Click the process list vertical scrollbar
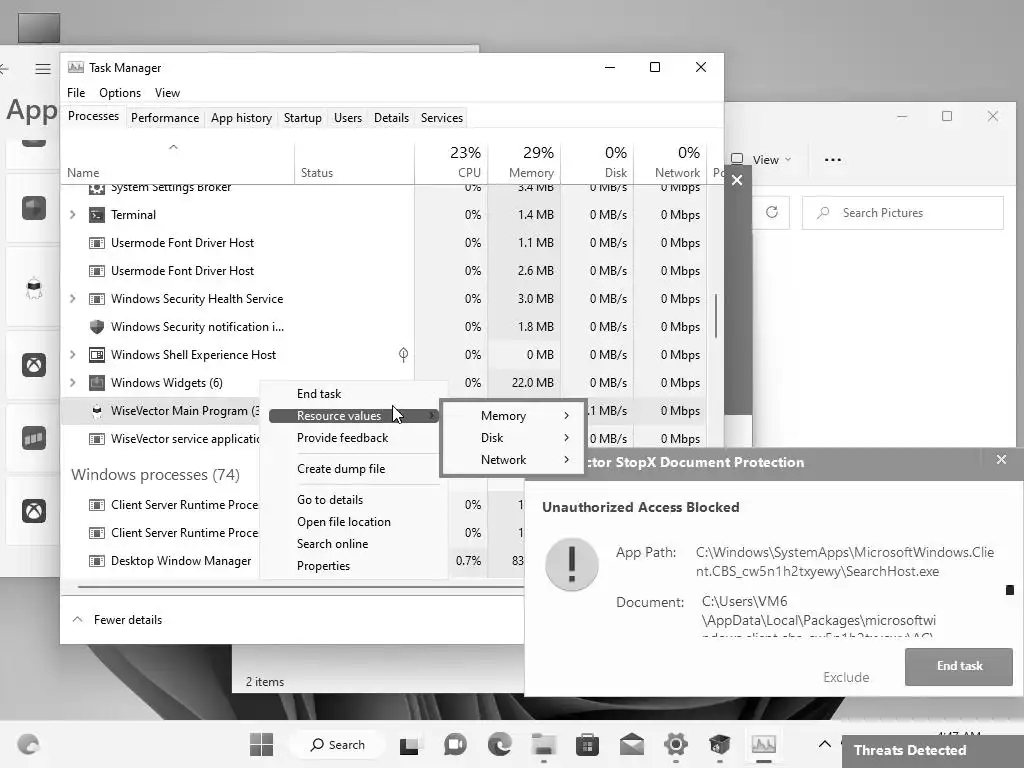The height and width of the screenshot is (768, 1024). pos(716,316)
